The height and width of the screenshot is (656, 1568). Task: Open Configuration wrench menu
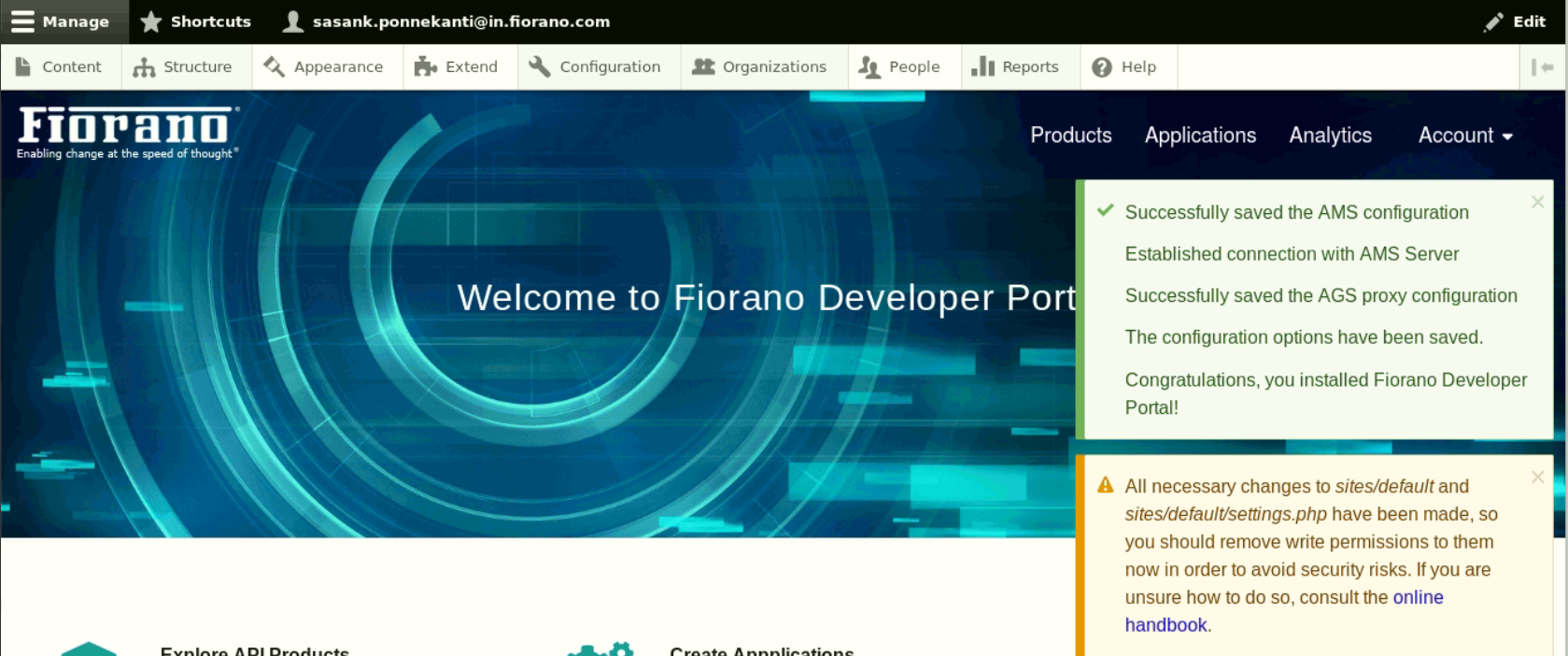point(595,67)
